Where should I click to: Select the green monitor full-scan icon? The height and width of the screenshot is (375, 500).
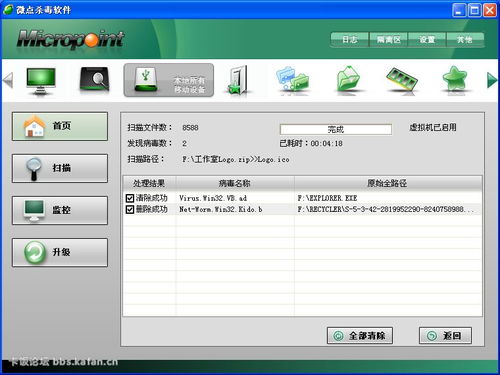click(41, 81)
